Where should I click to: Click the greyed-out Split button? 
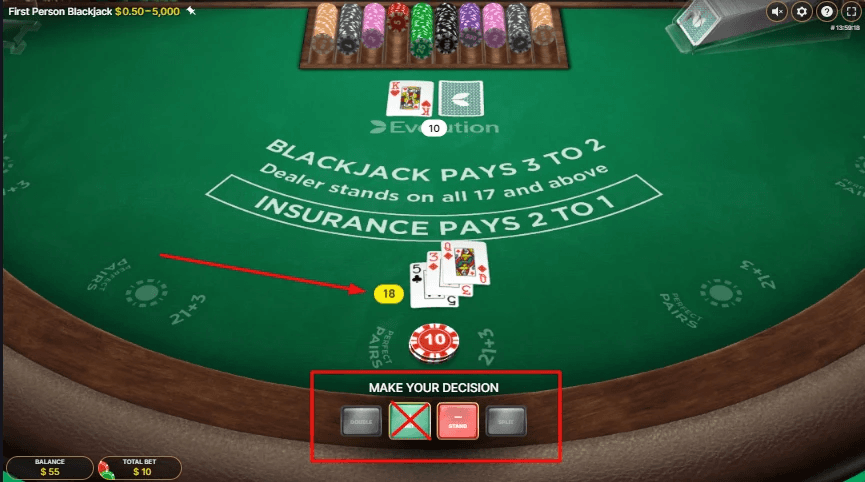[506, 421]
